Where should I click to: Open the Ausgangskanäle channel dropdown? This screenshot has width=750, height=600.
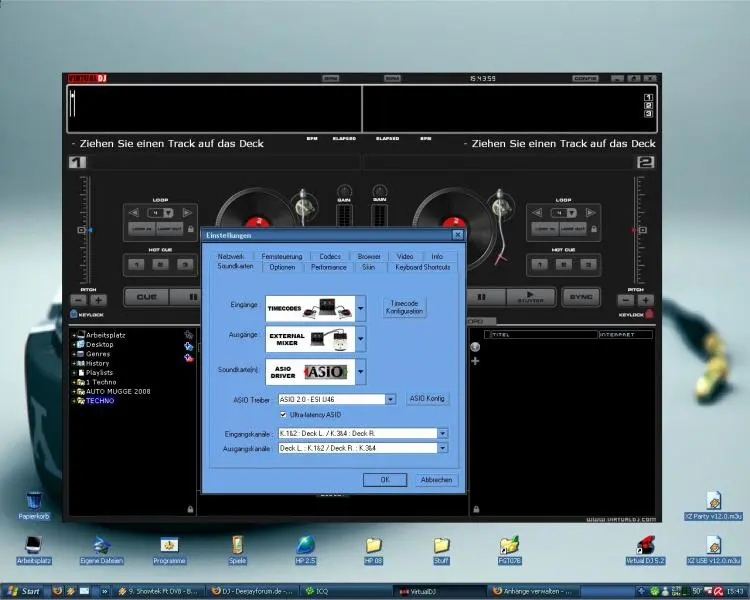tap(442, 448)
